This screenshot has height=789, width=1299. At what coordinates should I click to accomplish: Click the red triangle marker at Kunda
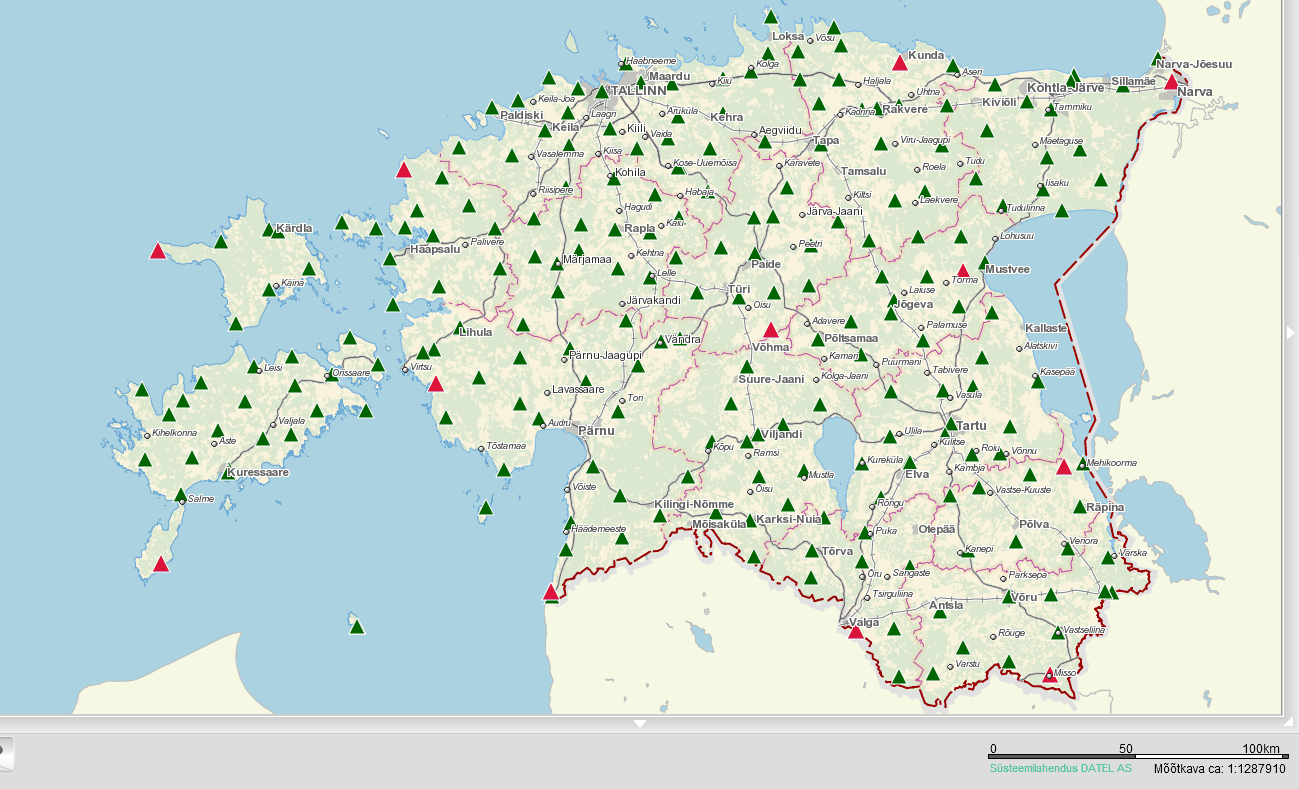point(900,63)
